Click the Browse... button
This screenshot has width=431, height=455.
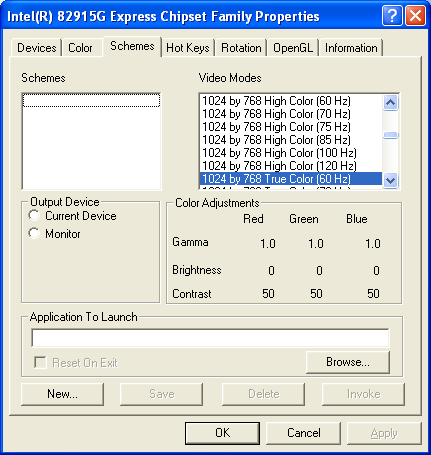point(348,362)
